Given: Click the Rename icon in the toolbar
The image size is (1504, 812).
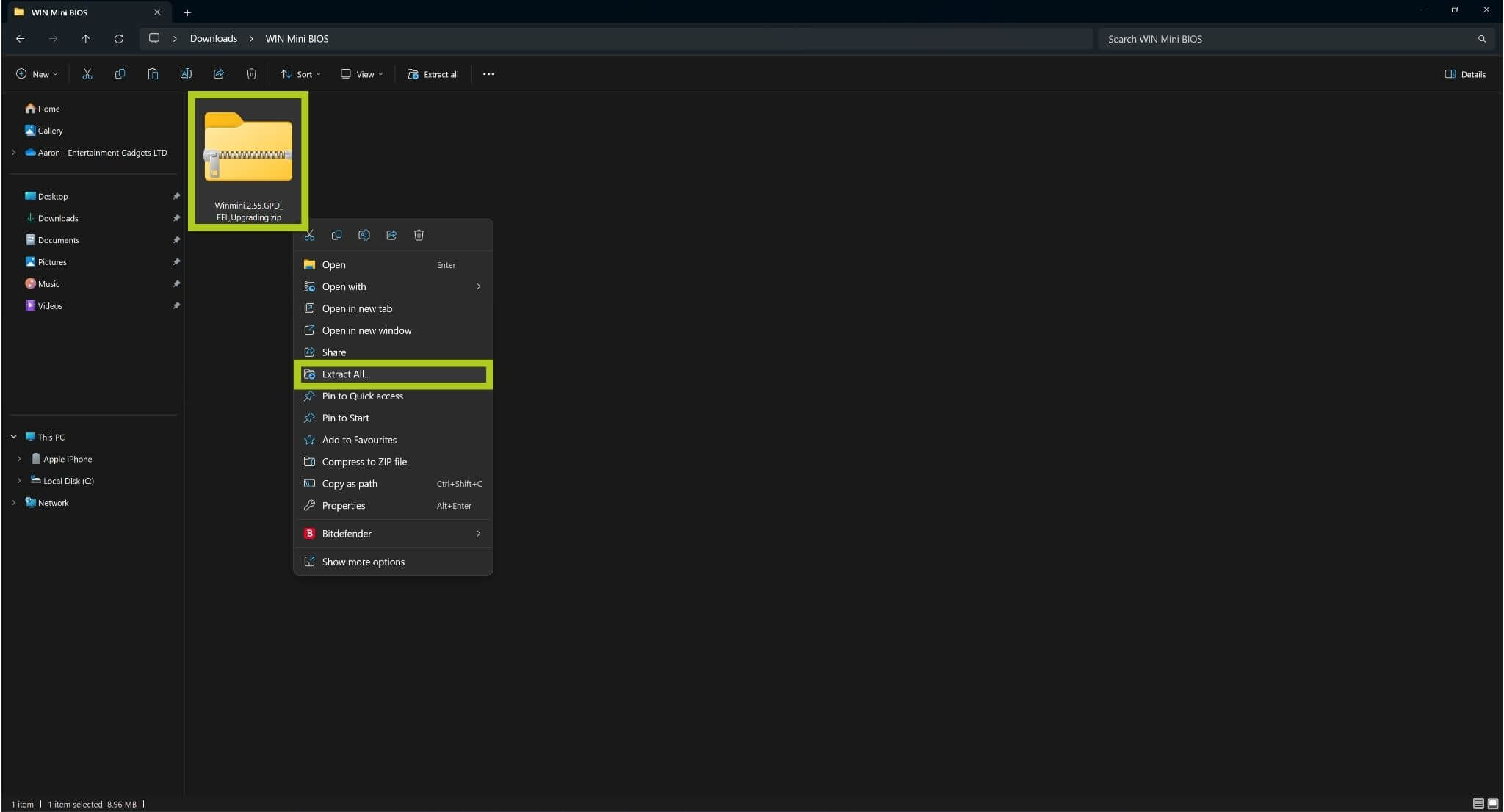Looking at the screenshot, I should coord(186,74).
